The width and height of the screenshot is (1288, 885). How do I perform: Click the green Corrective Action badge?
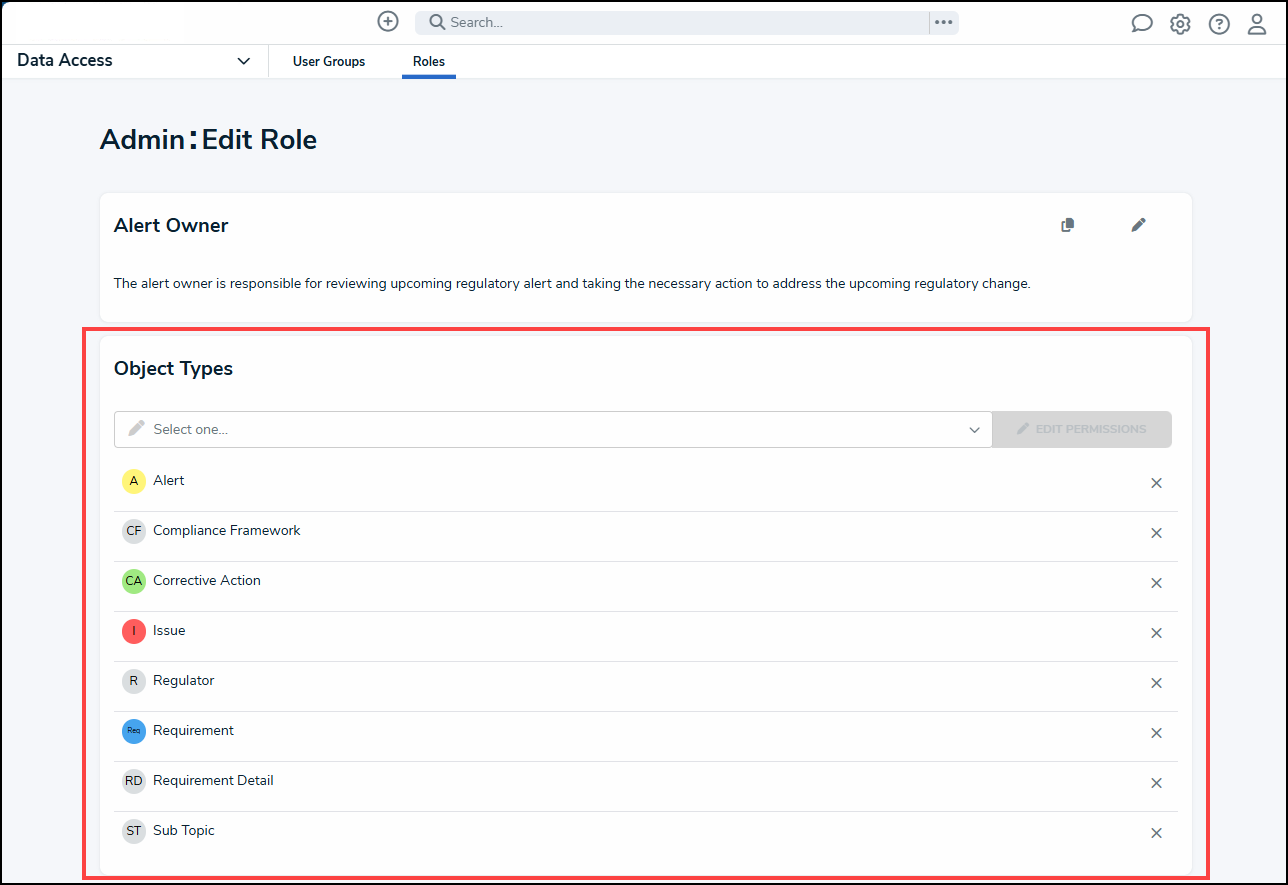(x=134, y=581)
